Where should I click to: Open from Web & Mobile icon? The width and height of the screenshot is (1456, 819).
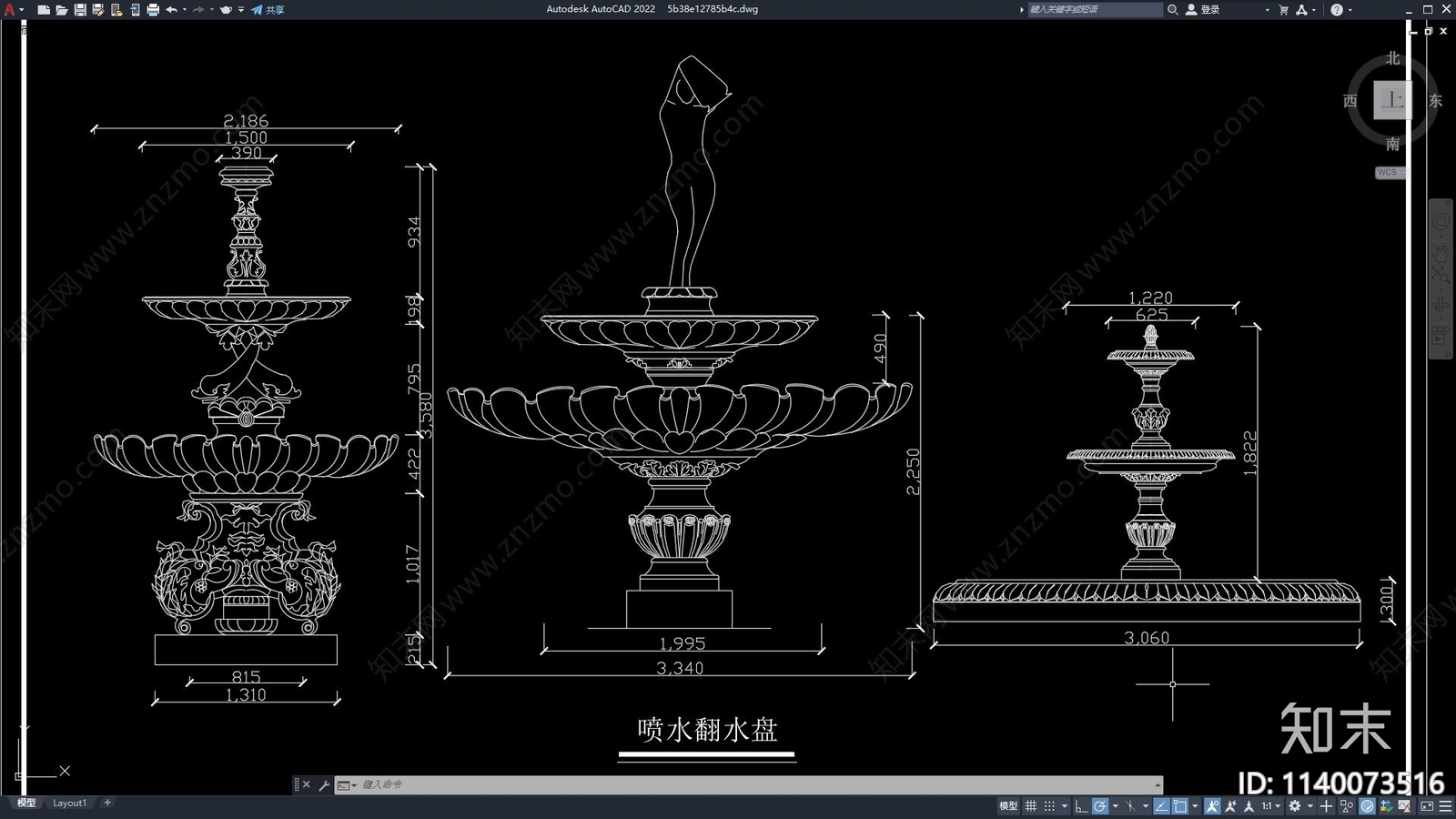(x=116, y=10)
